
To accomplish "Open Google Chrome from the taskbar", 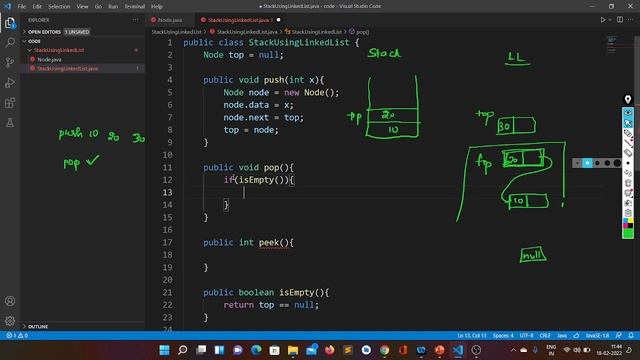I will 384,350.
